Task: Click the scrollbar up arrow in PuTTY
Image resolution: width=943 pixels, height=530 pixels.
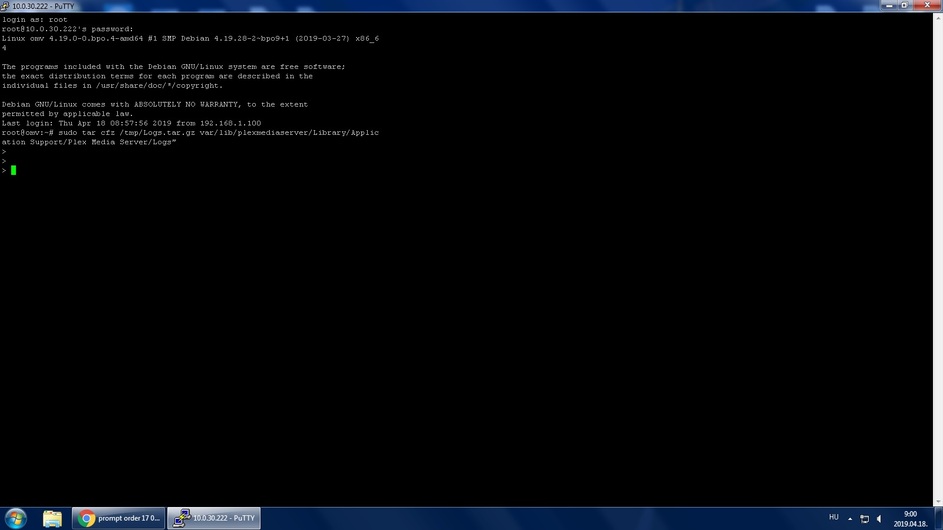Action: 938,18
